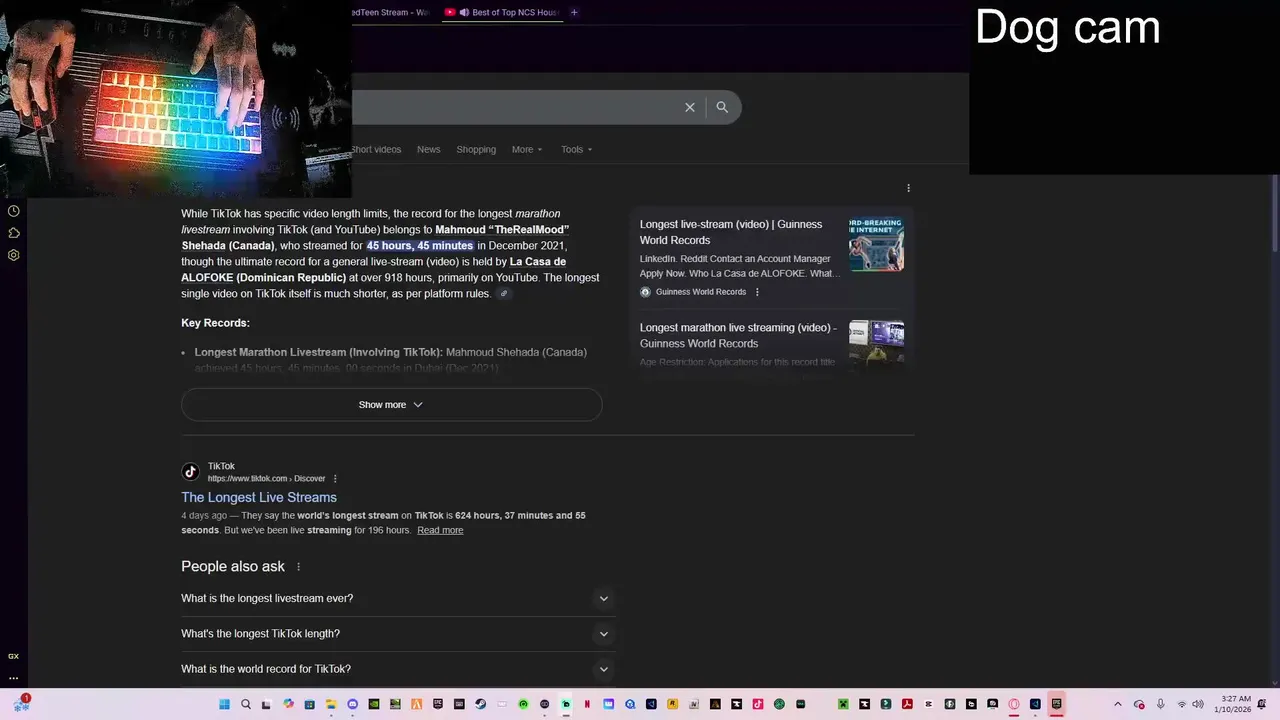Click the microphone tray icon
1280x720 pixels.
point(1160,704)
